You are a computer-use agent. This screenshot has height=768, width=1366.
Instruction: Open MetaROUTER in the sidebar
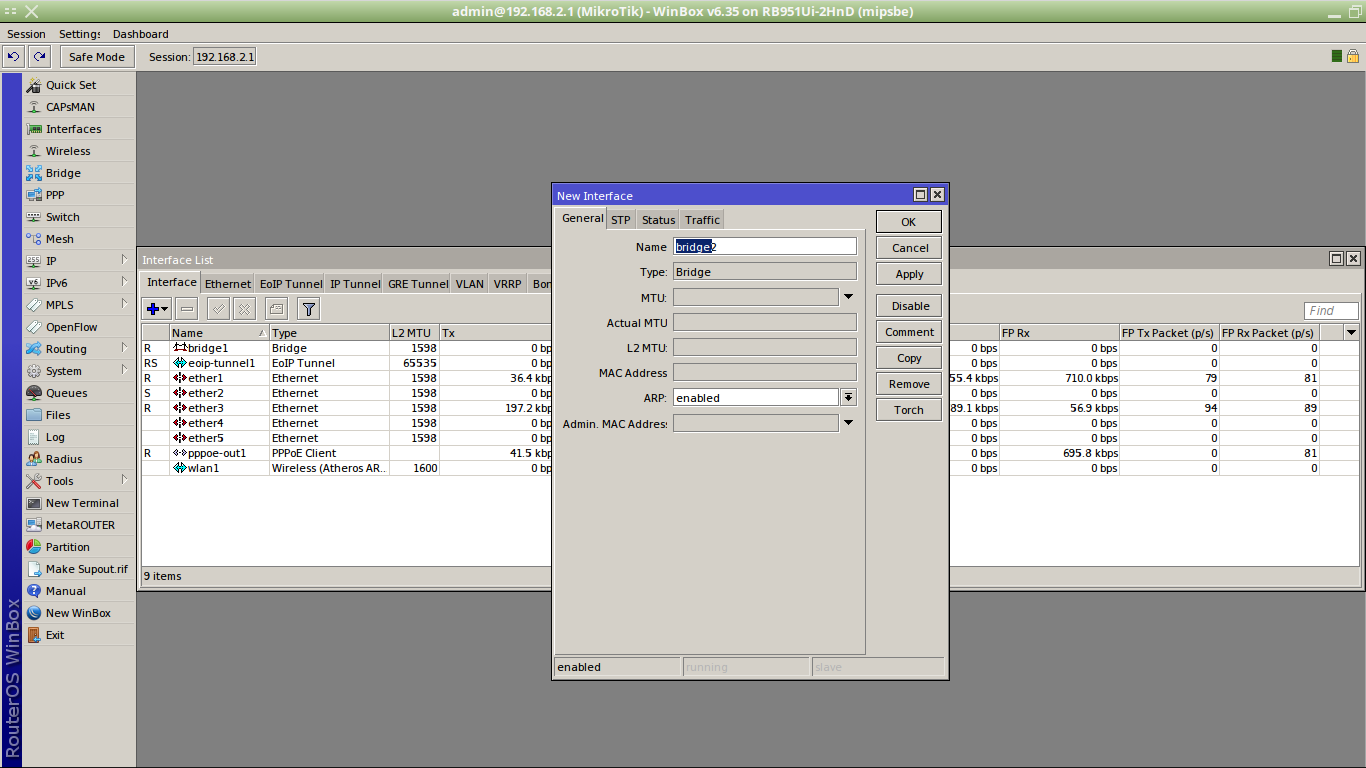78,525
